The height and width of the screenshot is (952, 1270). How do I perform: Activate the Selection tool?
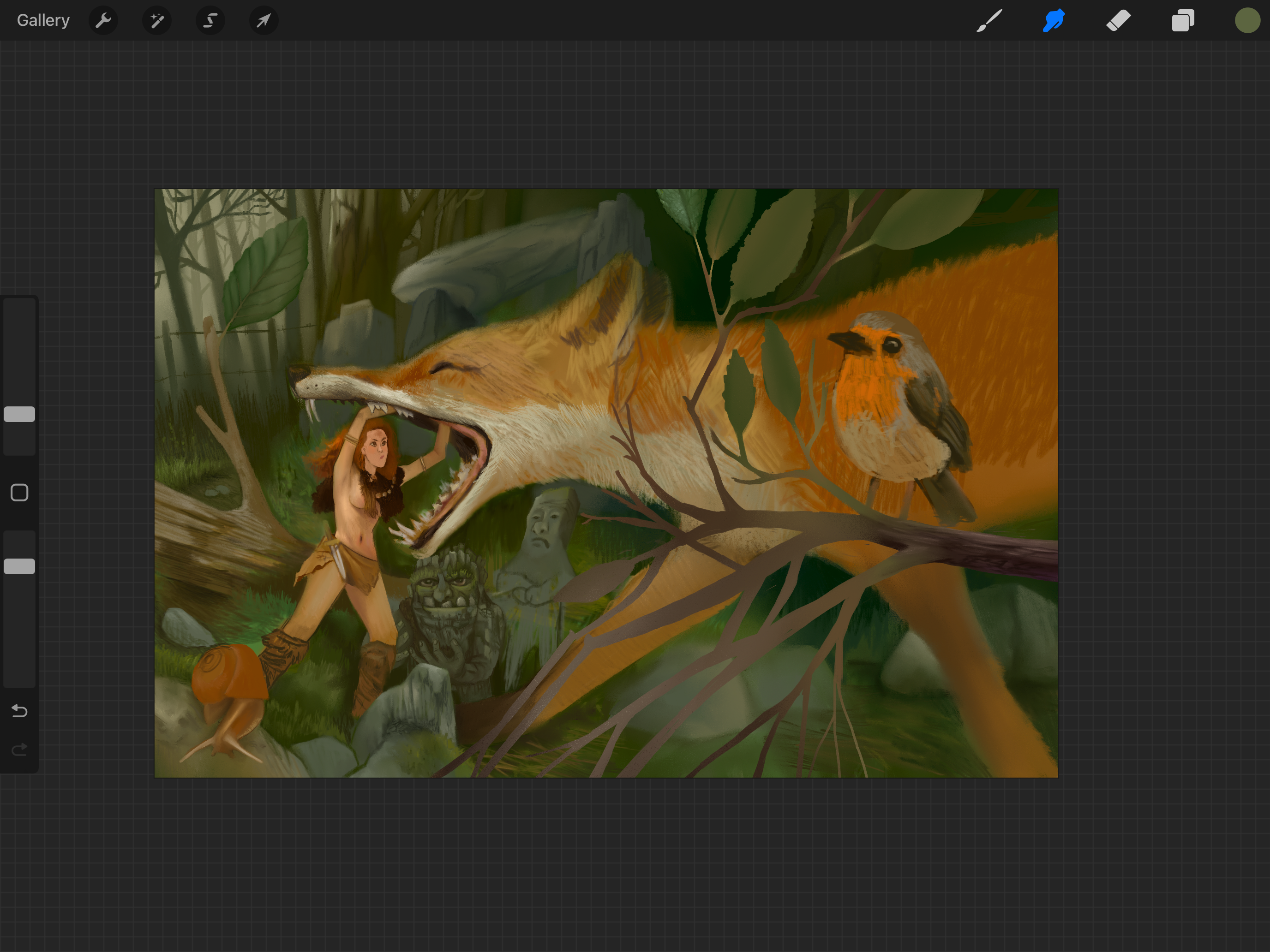tap(210, 21)
